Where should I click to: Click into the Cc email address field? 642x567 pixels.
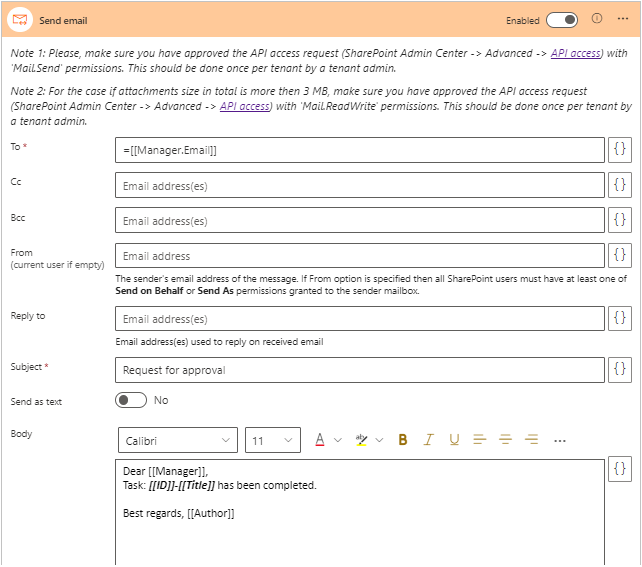360,185
